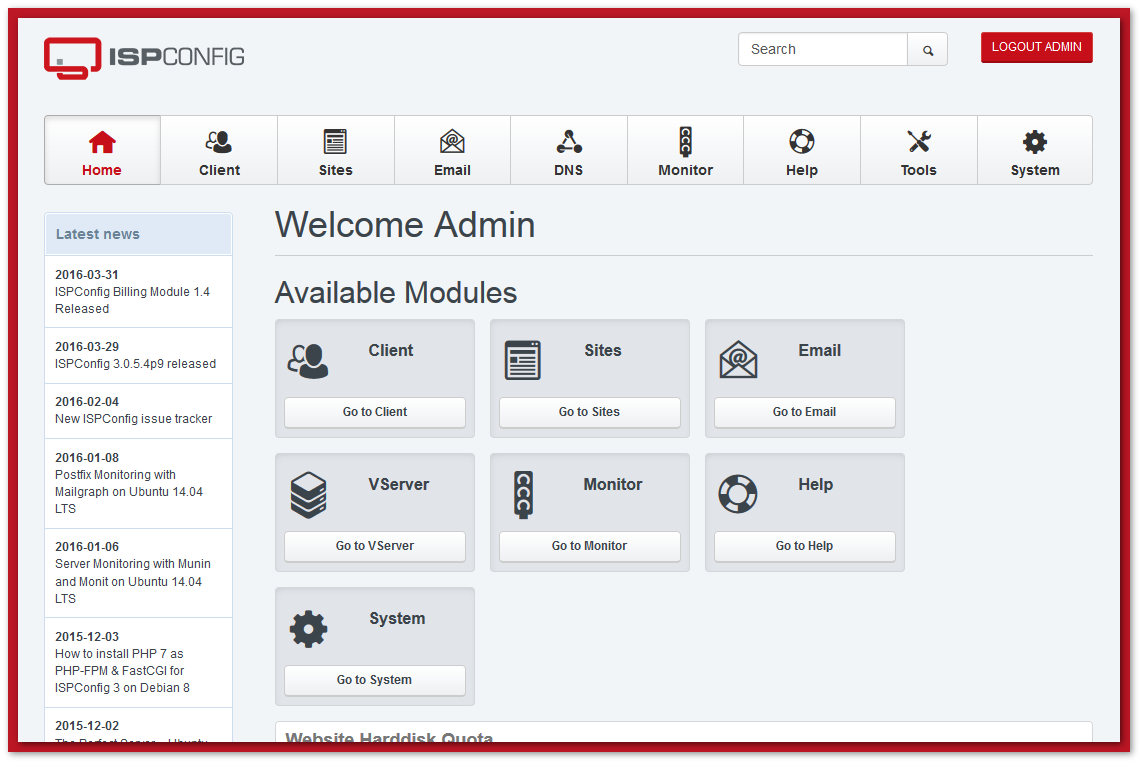Viewport: 1142px width, 764px height.
Task: Open news item ISPConfig Billing Module 1.4 Released
Action: point(132,300)
